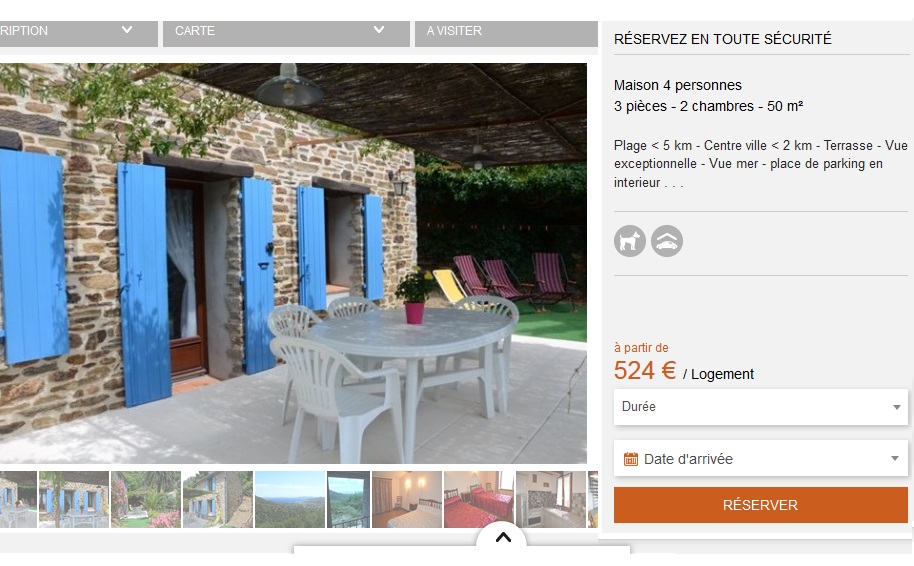Open the Date d'arrivée dropdown
This screenshot has height=566, width=914.
[761, 459]
